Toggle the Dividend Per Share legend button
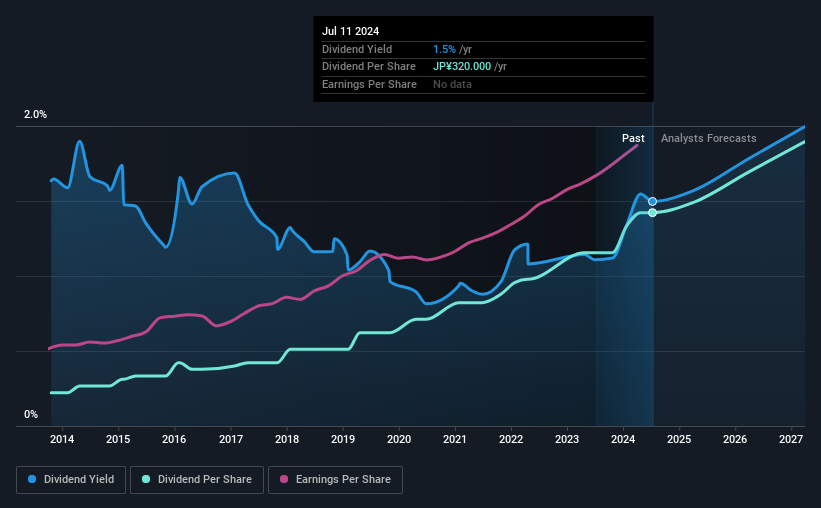The height and width of the screenshot is (508, 821). pyautogui.click(x=197, y=480)
